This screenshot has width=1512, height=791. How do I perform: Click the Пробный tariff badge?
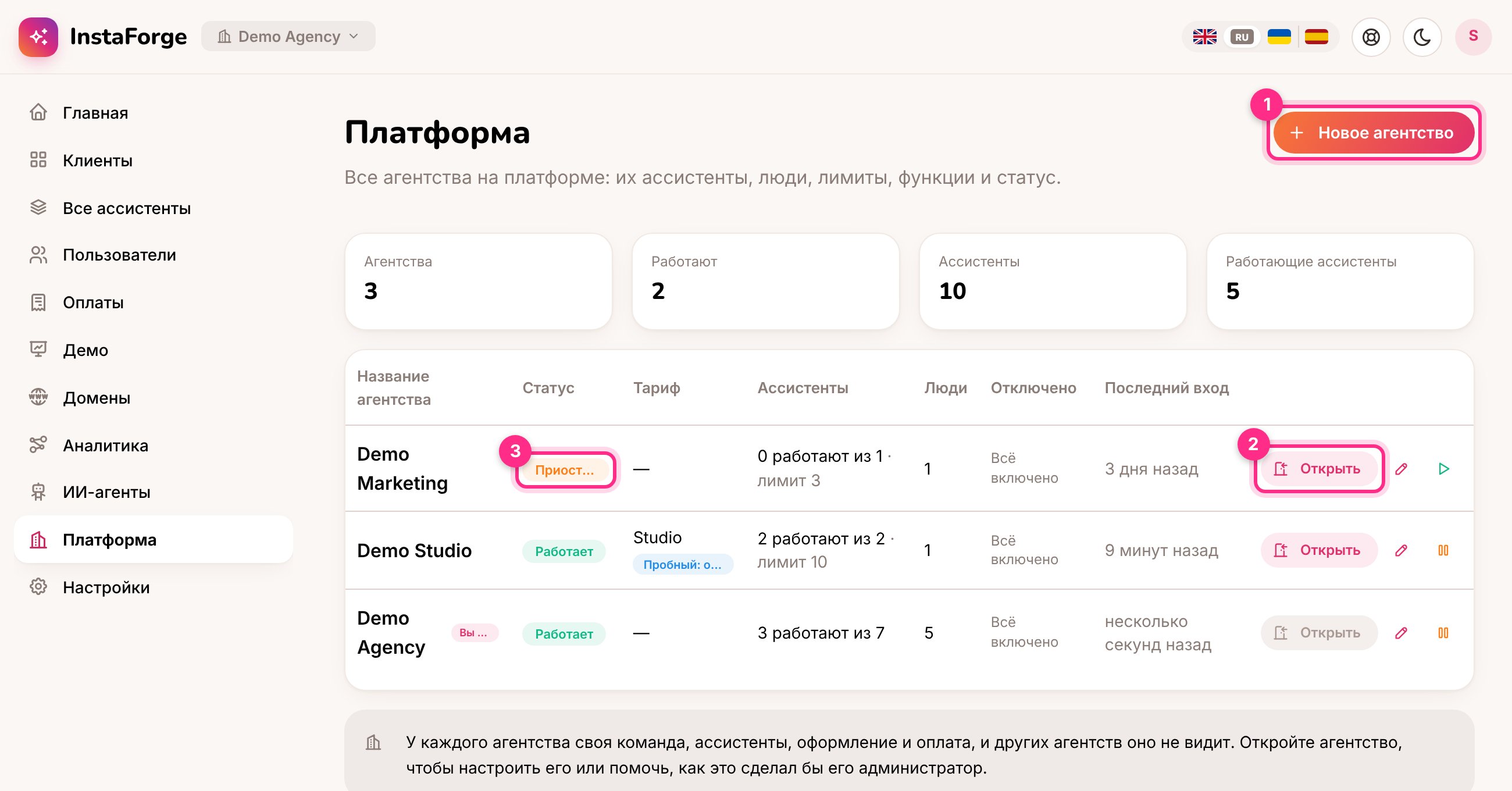(683, 564)
